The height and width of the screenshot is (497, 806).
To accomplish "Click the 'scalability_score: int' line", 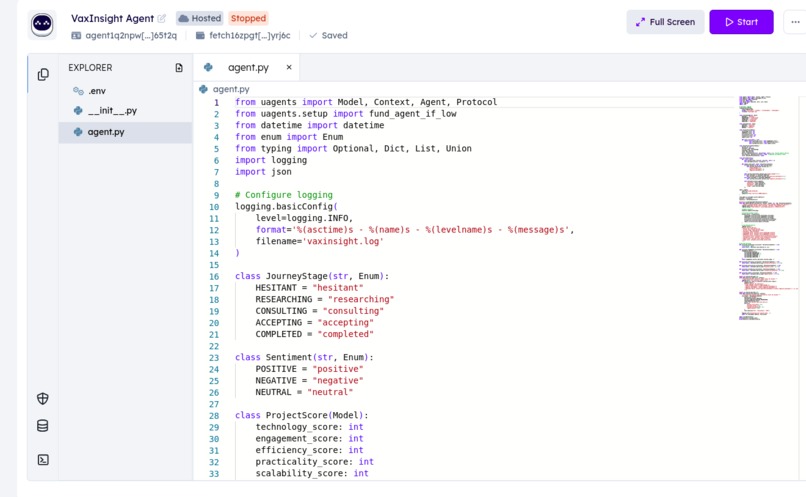I will pos(312,473).
